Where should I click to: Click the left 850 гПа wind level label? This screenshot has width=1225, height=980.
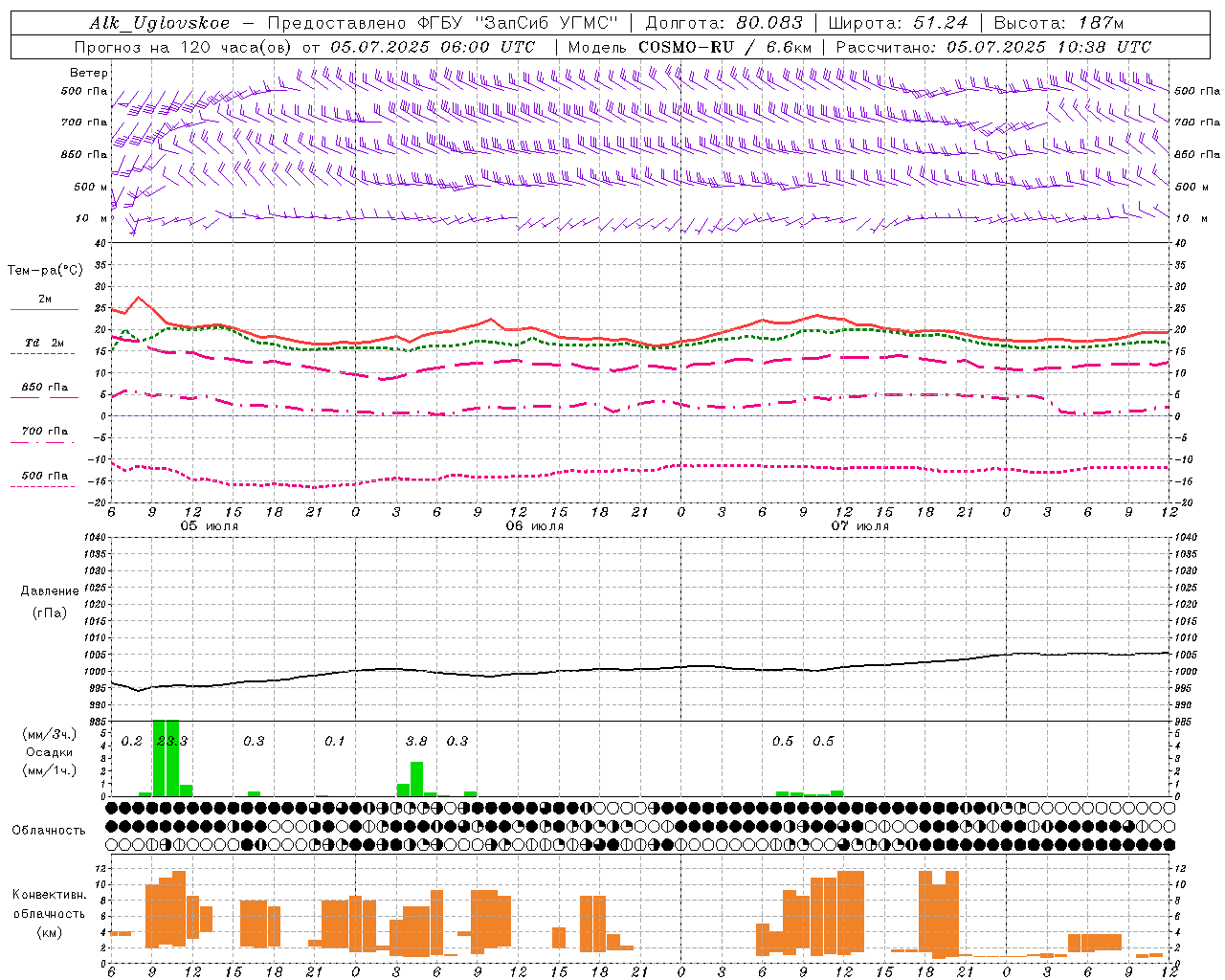pos(84,154)
